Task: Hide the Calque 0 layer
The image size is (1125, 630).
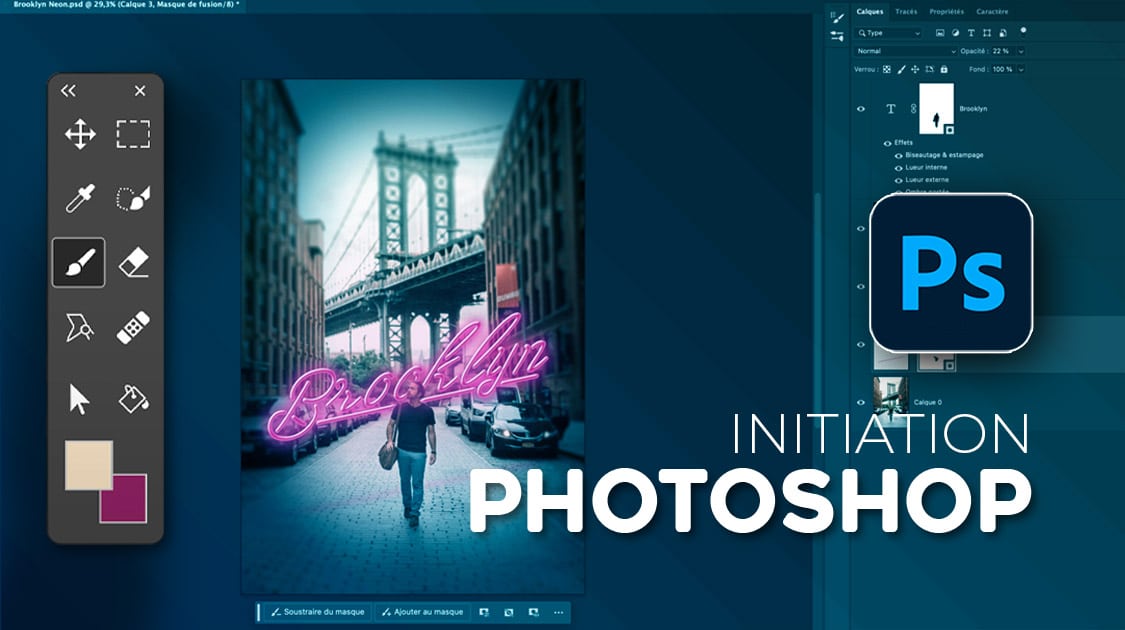Action: 861,402
